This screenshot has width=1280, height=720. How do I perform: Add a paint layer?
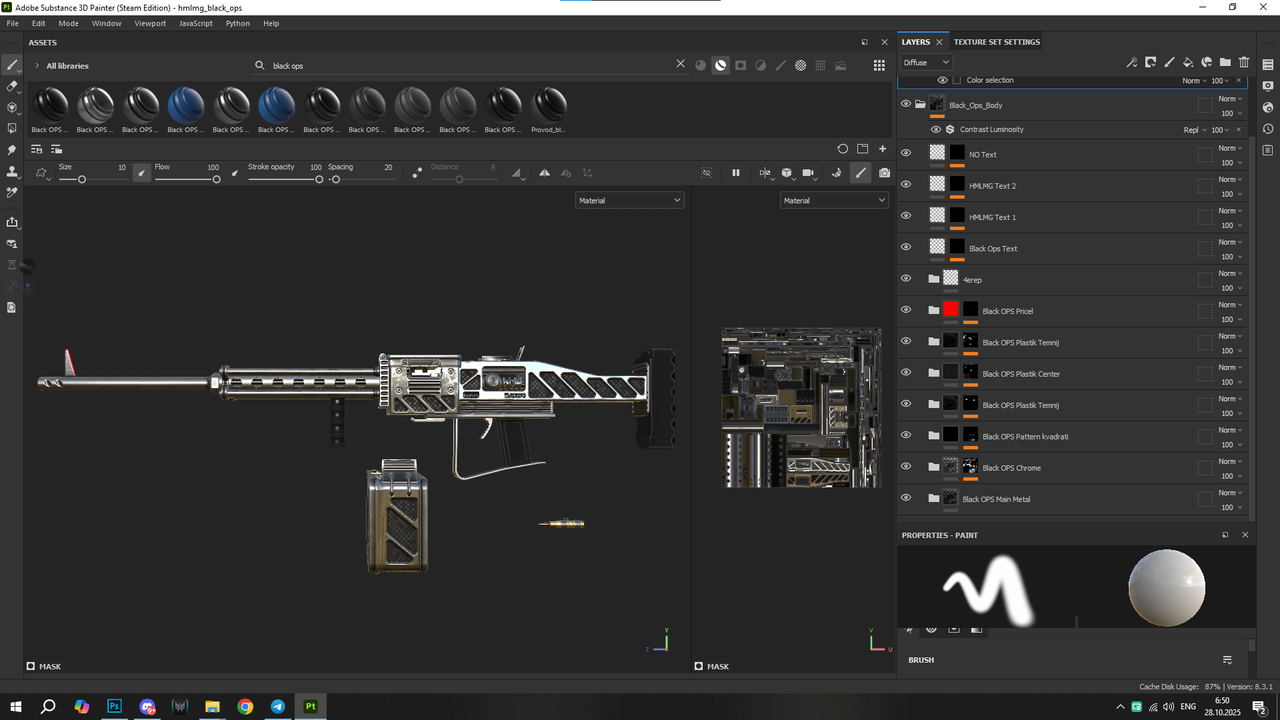click(1169, 62)
